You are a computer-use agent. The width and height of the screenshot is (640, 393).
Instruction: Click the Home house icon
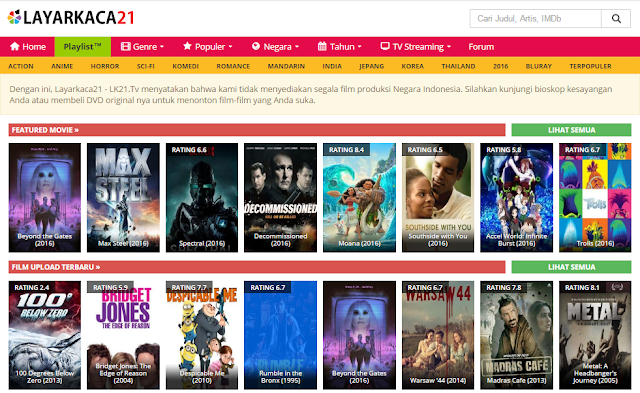point(15,46)
